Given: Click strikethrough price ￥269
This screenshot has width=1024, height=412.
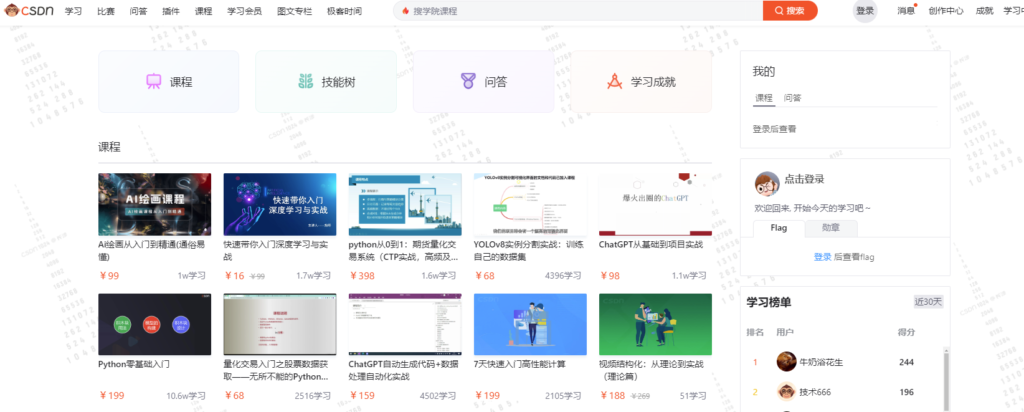Looking at the screenshot, I should coord(639,396).
